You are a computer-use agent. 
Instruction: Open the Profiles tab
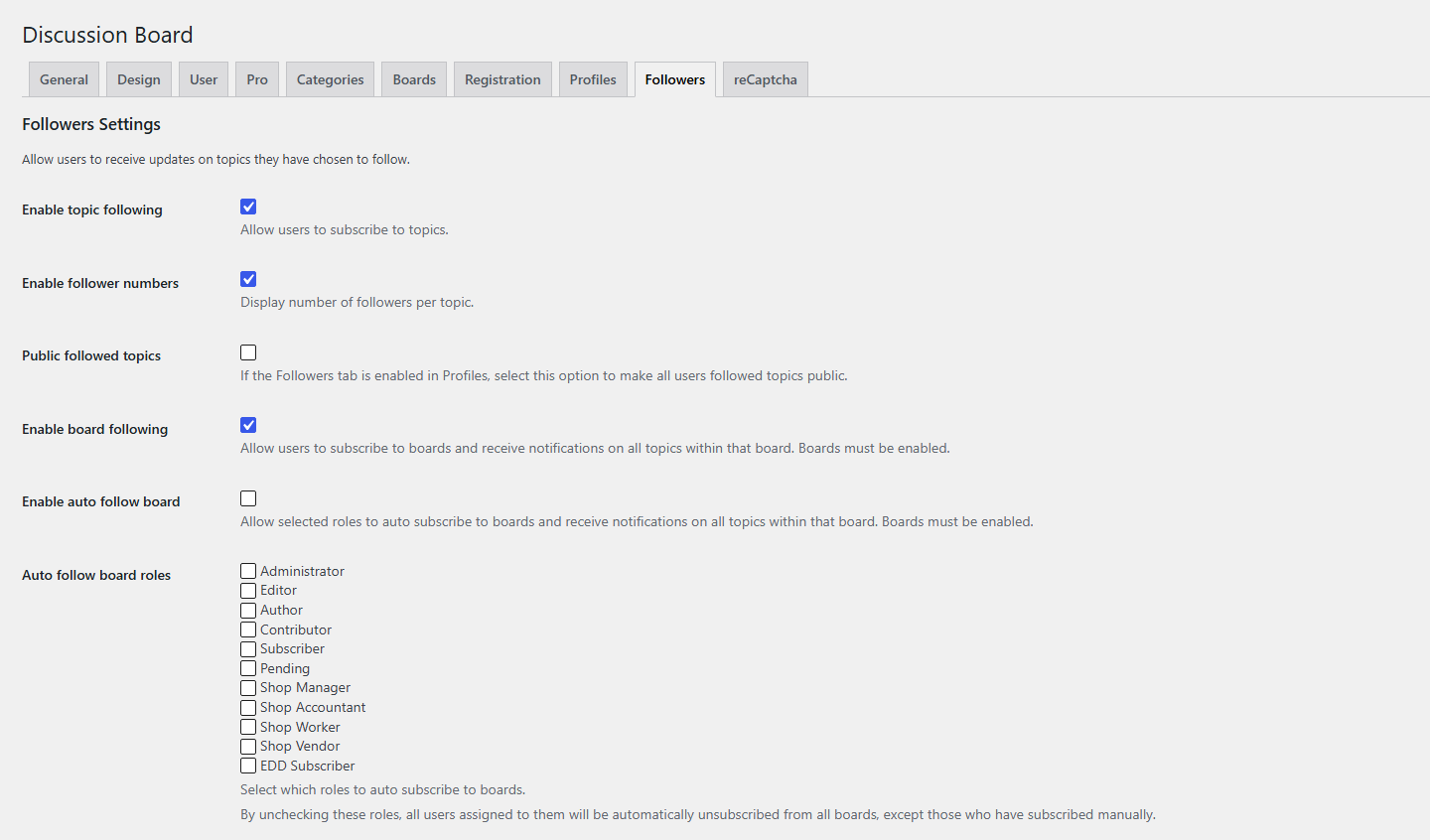(x=593, y=79)
